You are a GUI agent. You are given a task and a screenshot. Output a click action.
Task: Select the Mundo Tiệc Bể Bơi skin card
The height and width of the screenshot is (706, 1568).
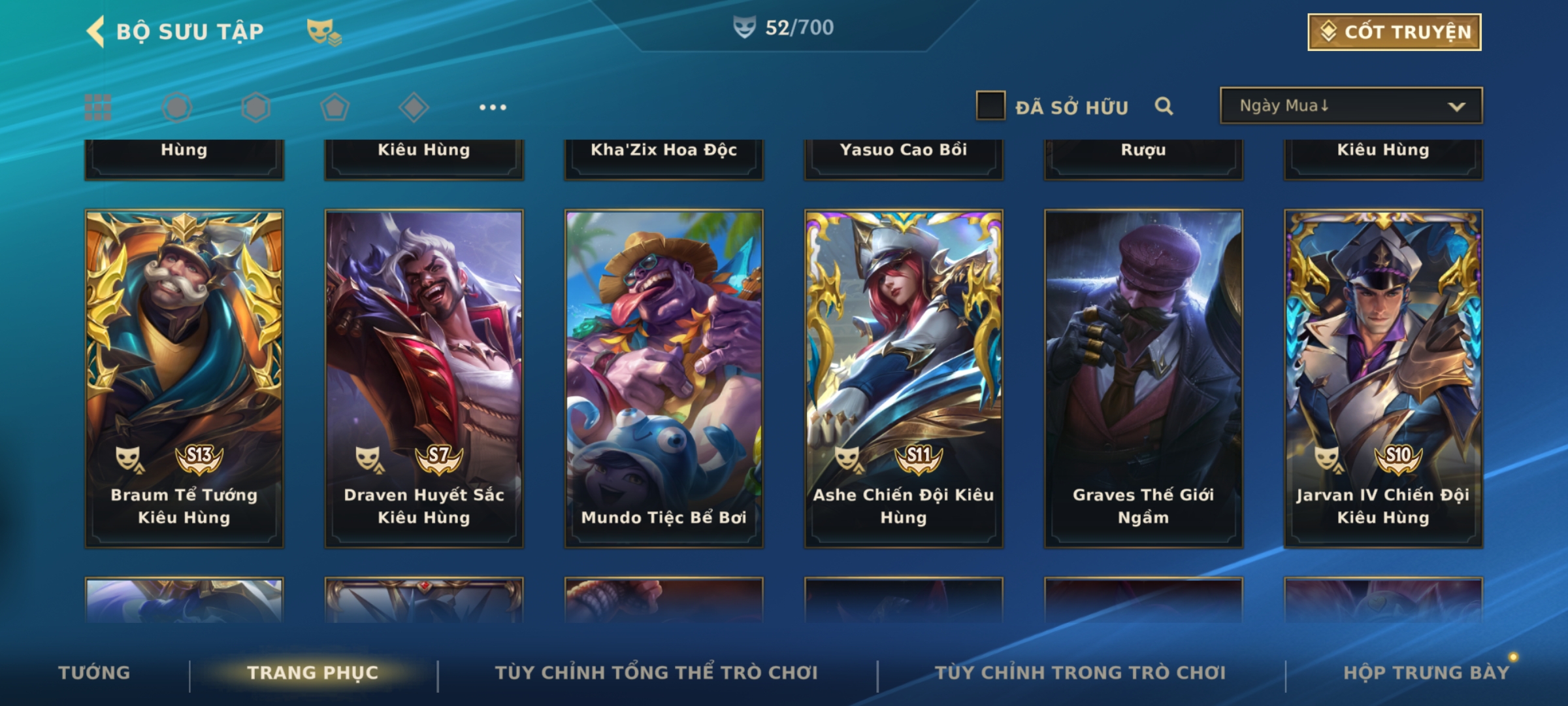[x=664, y=378]
